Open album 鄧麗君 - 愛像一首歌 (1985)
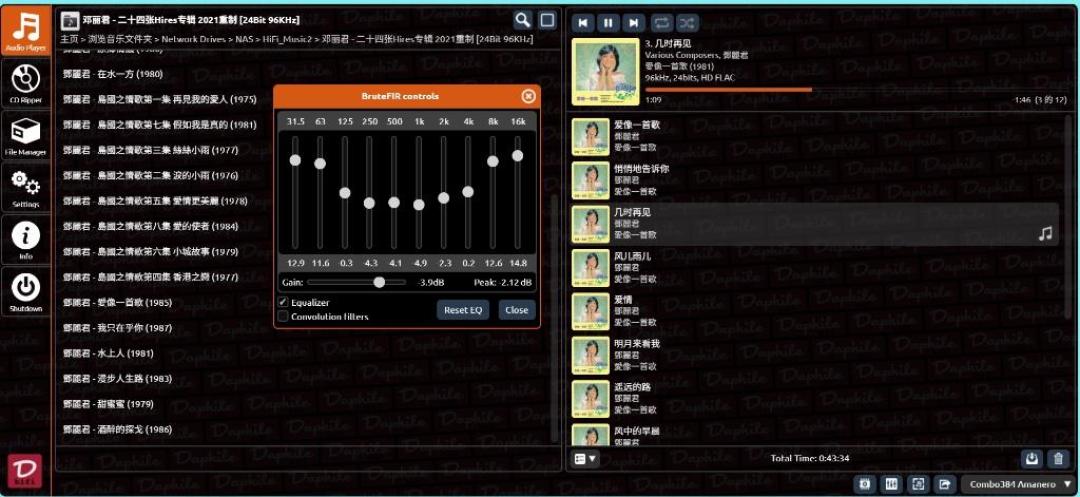Screen dimensions: 1080x497 pyautogui.click(x=117, y=302)
